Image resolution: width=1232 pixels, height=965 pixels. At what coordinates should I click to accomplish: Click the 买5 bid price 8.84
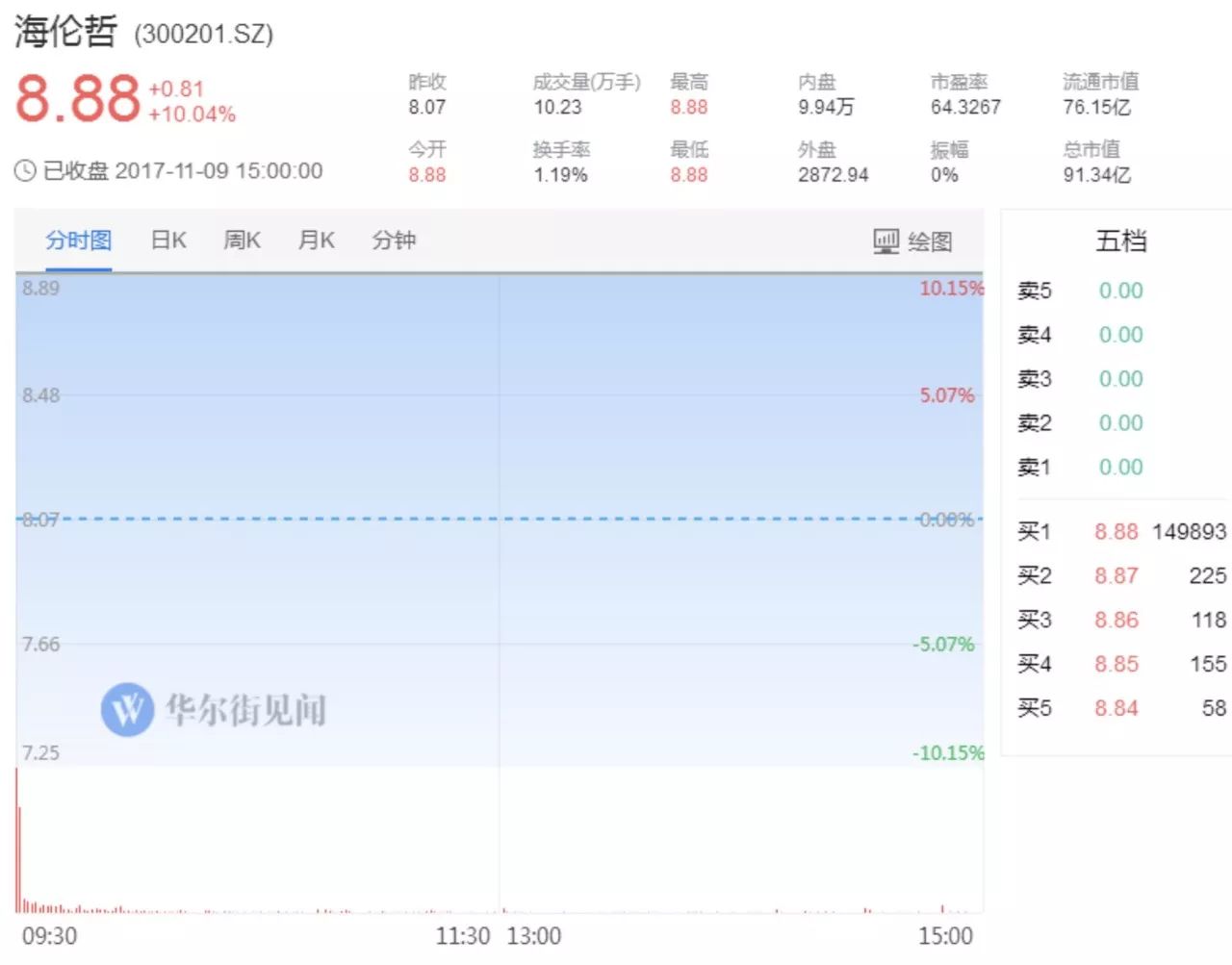pos(1116,709)
